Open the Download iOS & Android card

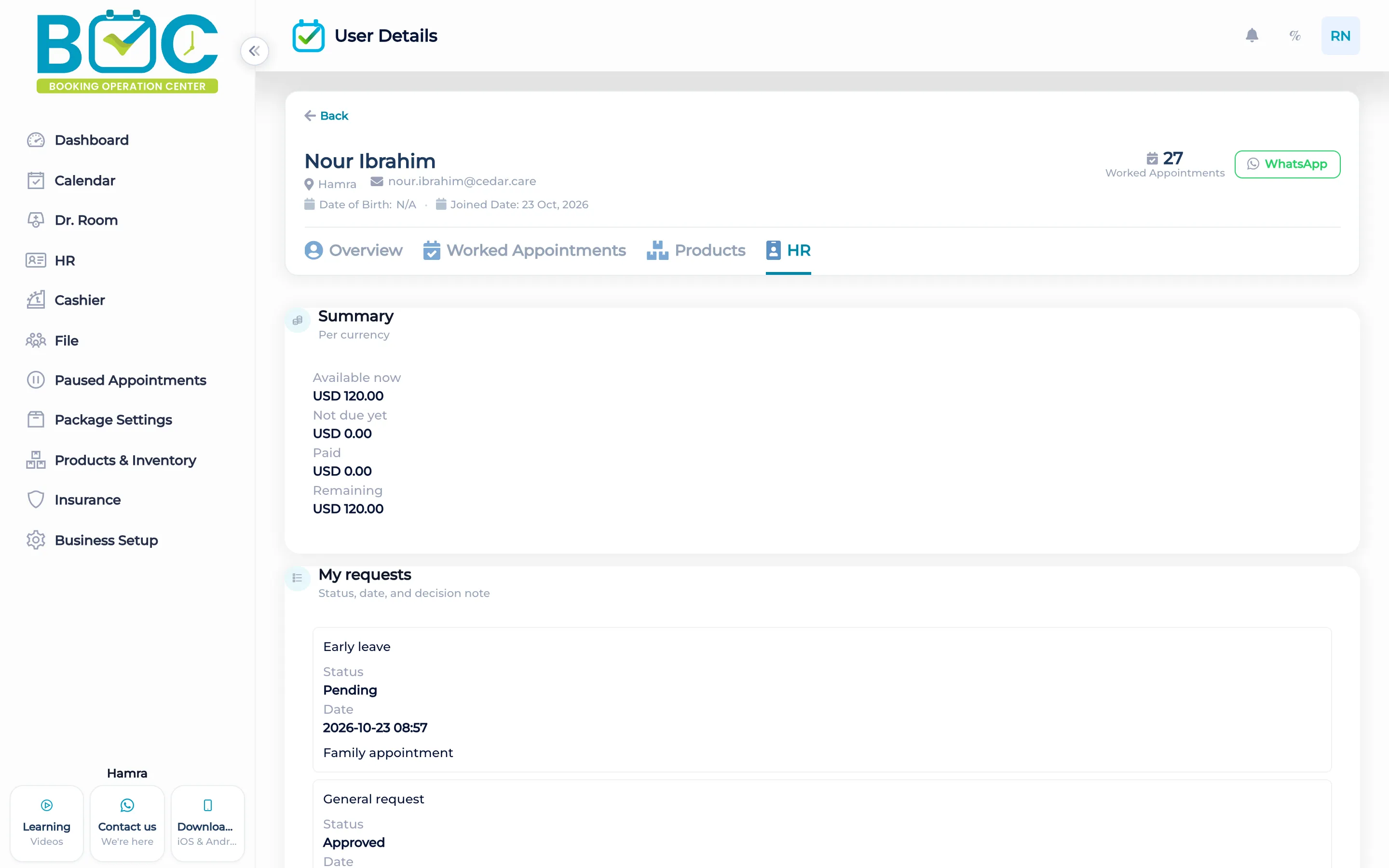[x=207, y=823]
